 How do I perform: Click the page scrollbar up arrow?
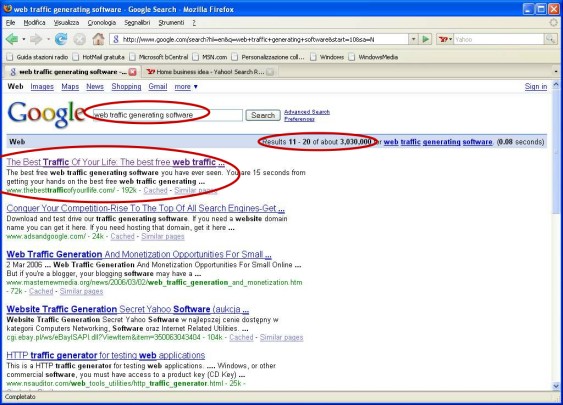pos(556,85)
